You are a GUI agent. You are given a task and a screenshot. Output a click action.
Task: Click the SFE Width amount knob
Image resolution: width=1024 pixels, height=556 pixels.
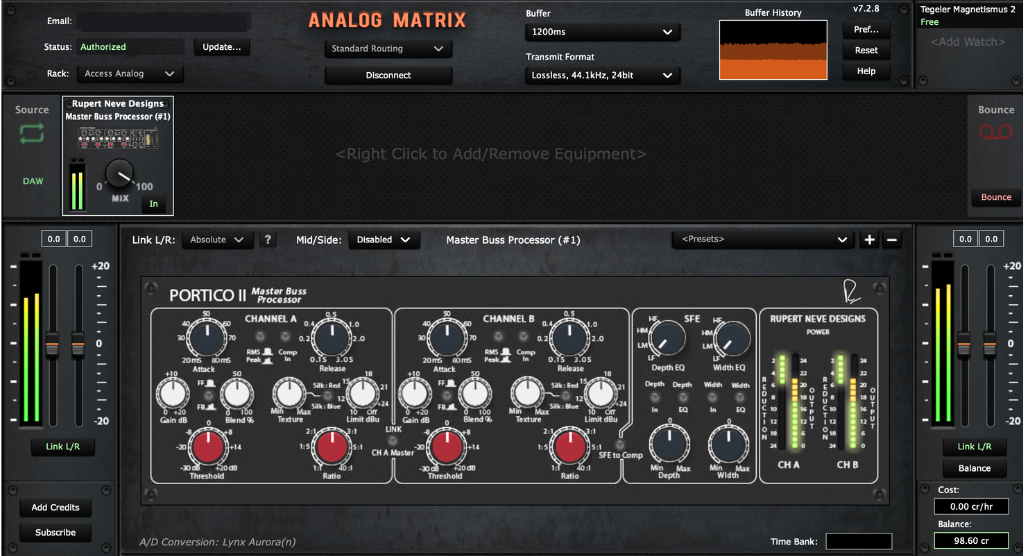(x=728, y=443)
